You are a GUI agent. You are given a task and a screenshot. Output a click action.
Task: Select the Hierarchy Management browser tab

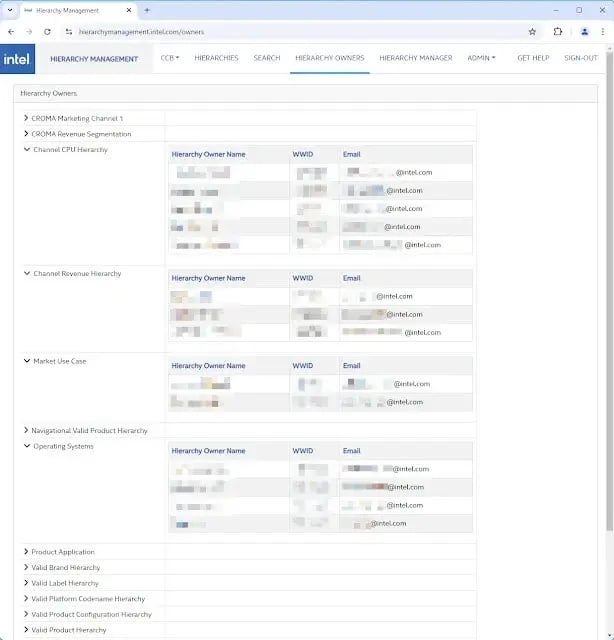click(78, 11)
